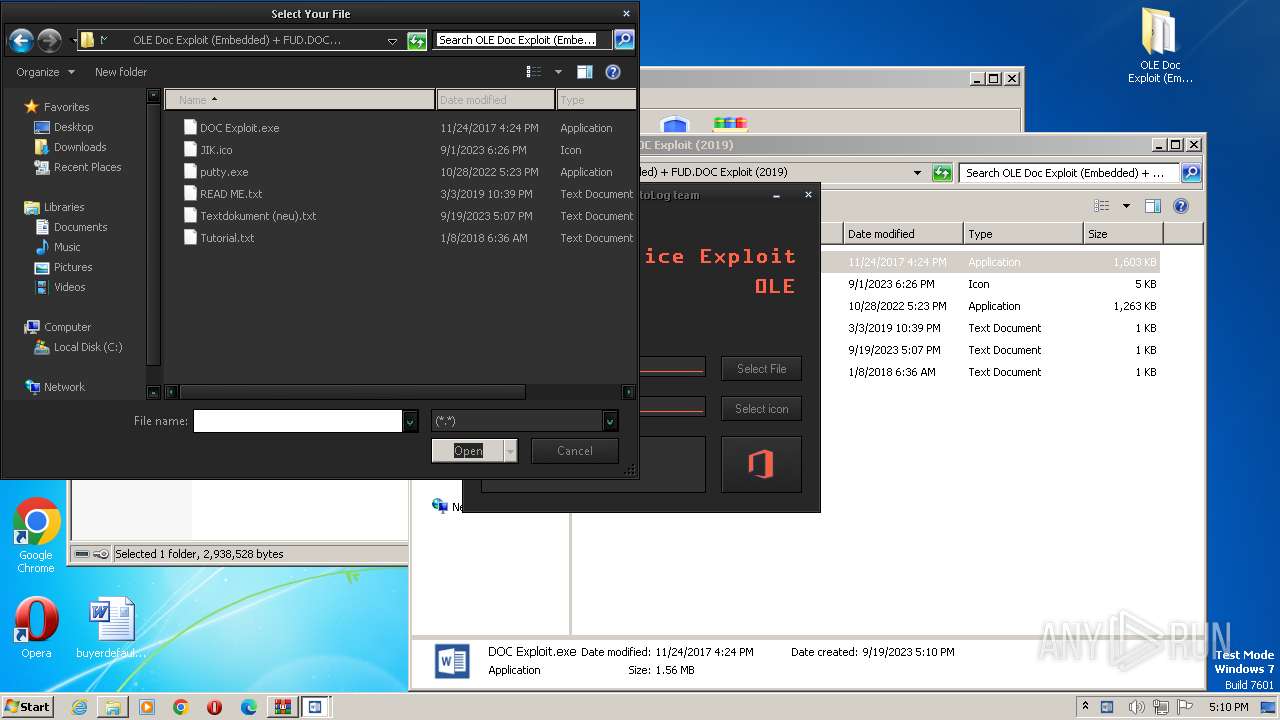Viewport: 1280px width, 720px height.
Task: Refresh the dialog's folder address bar
Action: coord(417,40)
